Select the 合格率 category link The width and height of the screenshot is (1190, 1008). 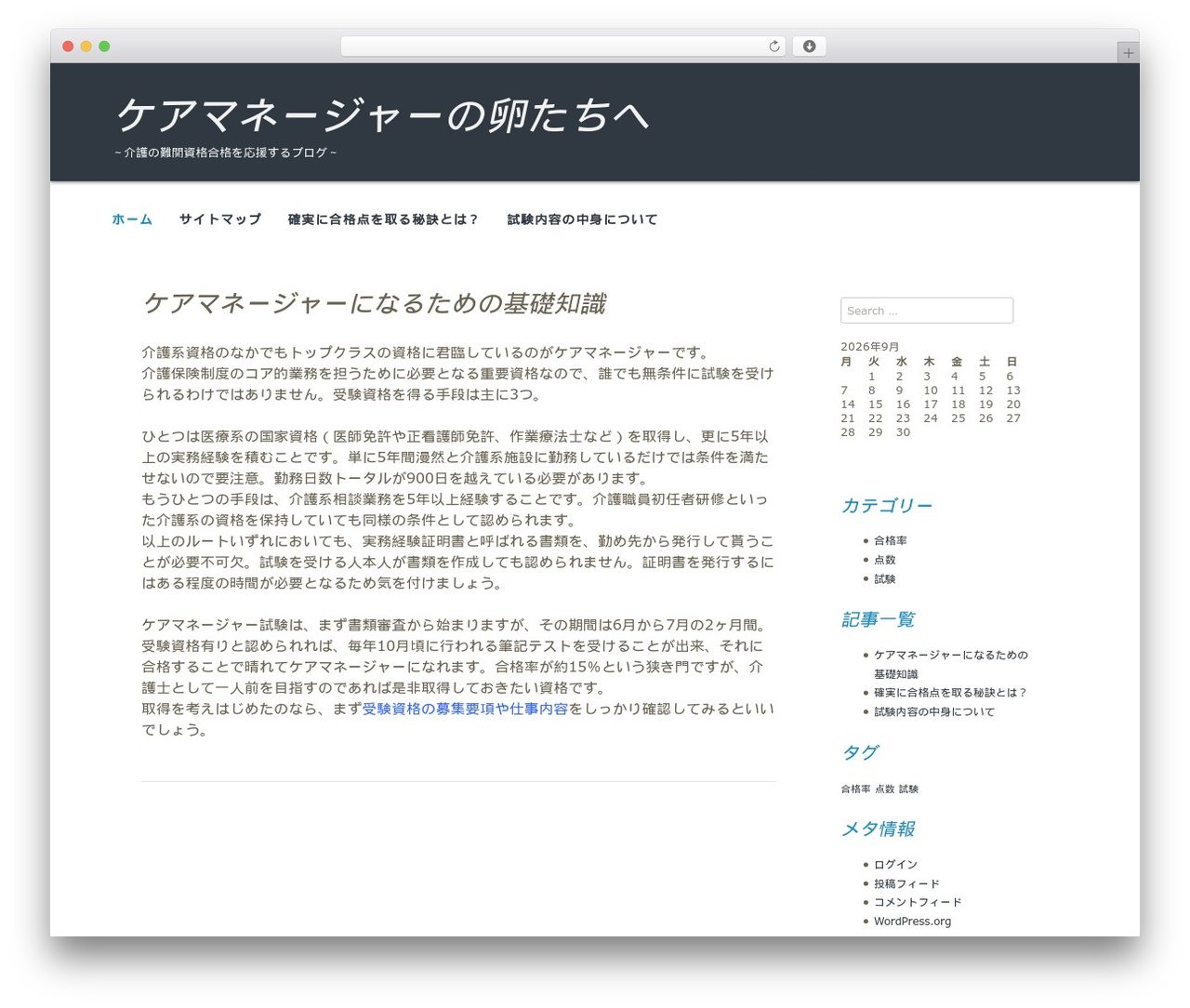[891, 540]
